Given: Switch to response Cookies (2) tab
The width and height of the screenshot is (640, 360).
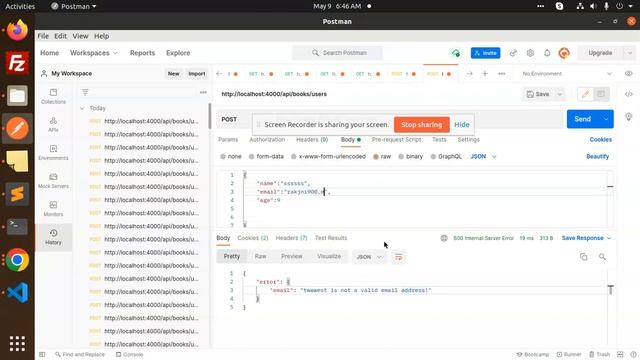Looking at the screenshot, I should pos(253,238).
